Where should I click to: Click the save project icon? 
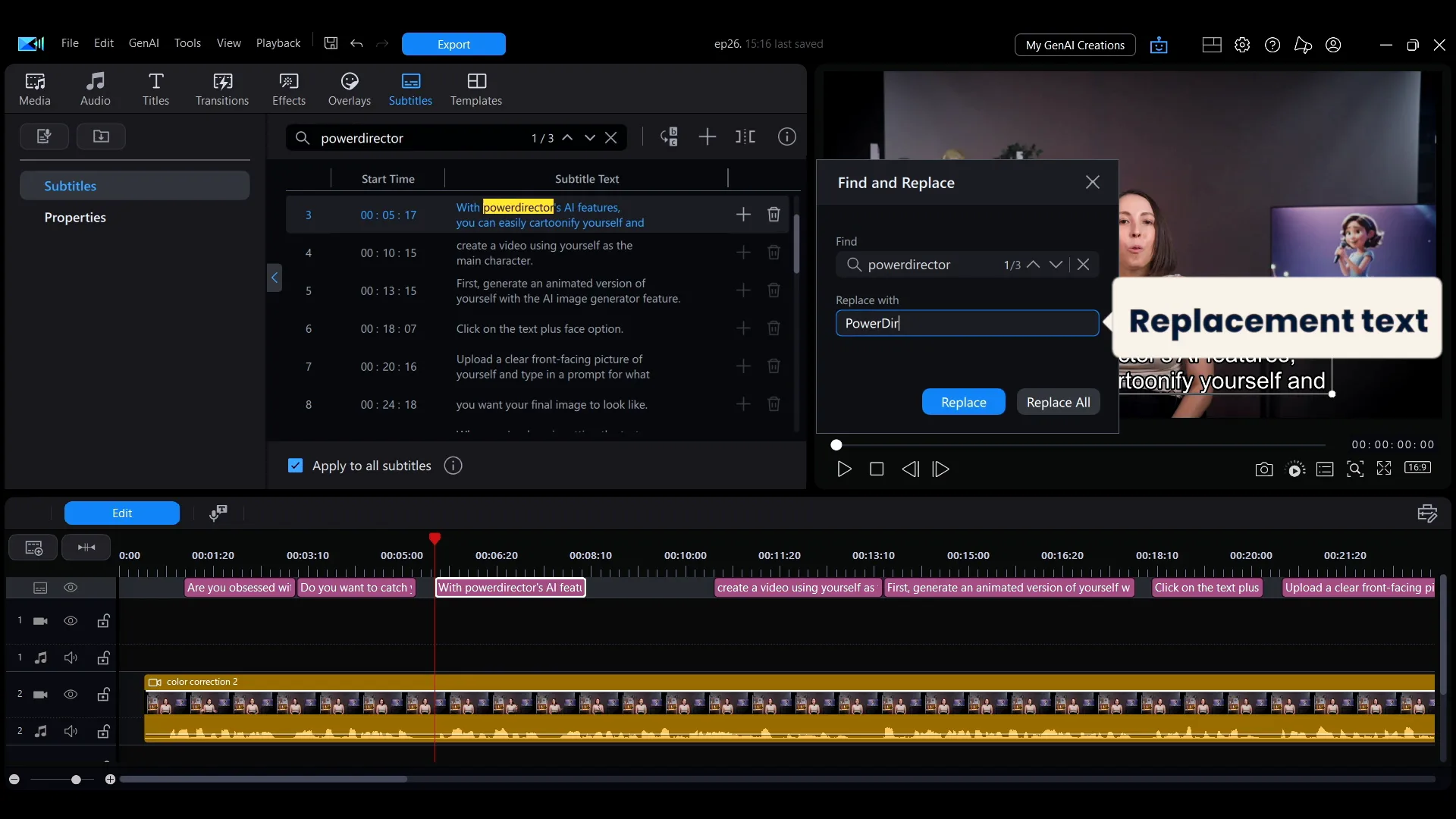pyautogui.click(x=331, y=43)
